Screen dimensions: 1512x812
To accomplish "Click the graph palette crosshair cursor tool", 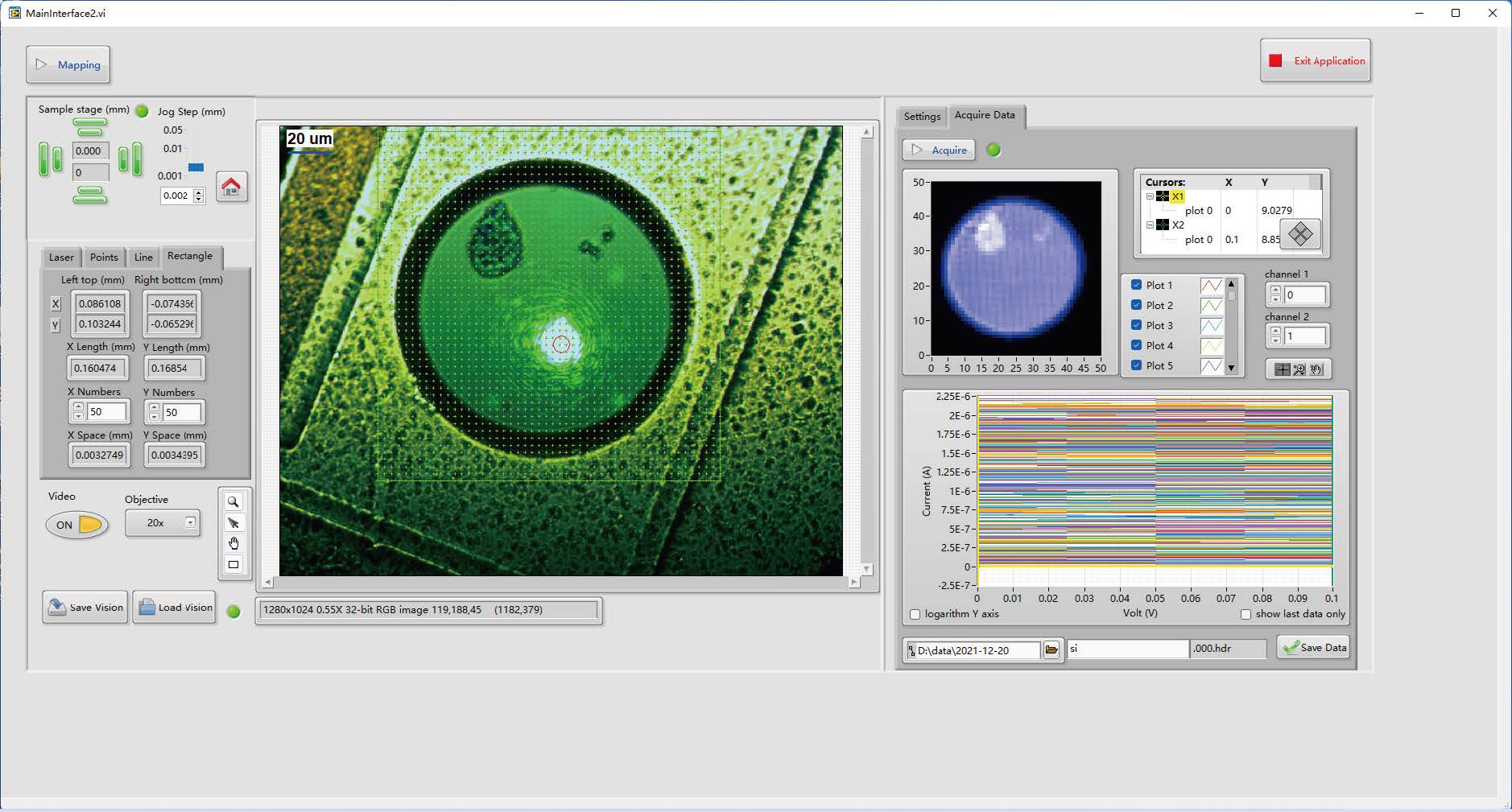I will click(x=1282, y=369).
